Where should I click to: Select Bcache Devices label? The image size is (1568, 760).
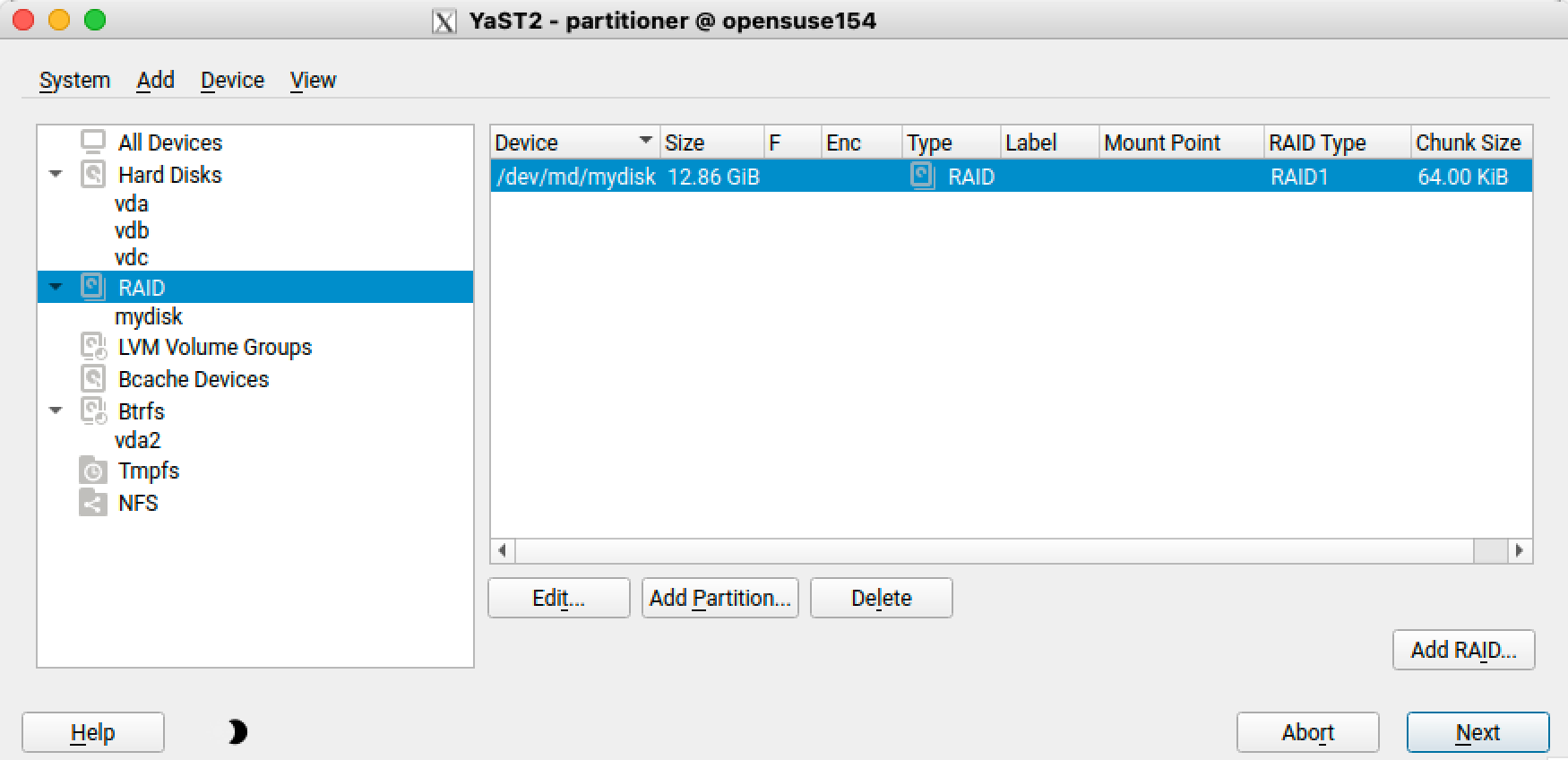point(194,379)
